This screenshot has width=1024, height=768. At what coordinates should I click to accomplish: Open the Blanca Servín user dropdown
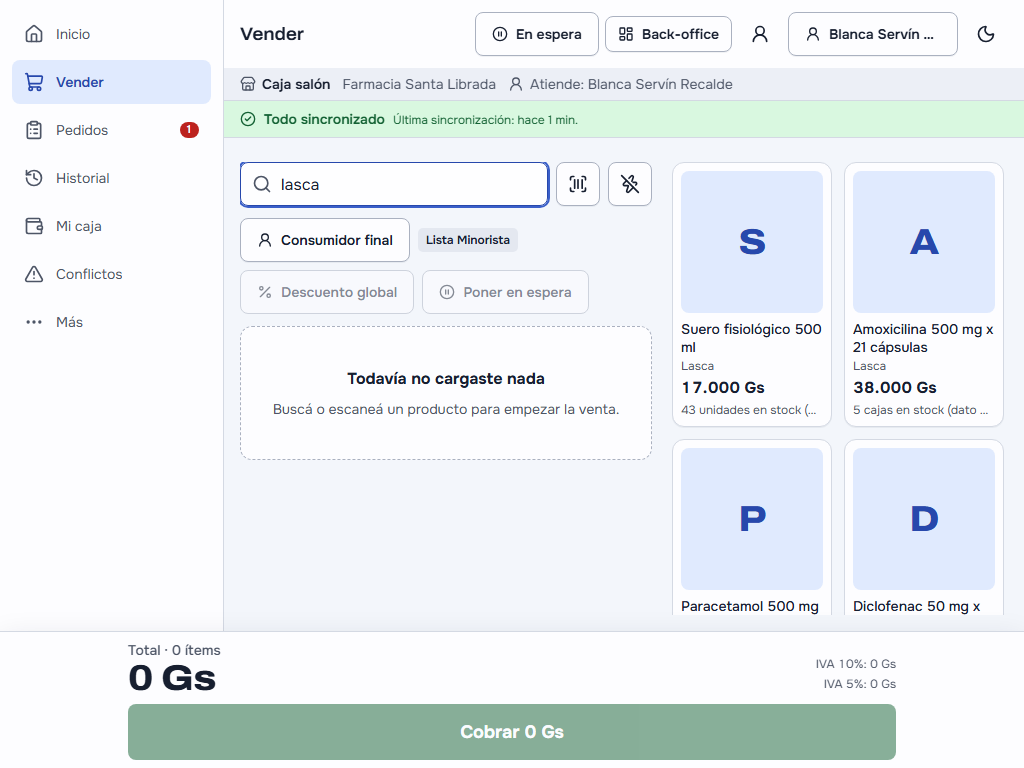[x=872, y=34]
